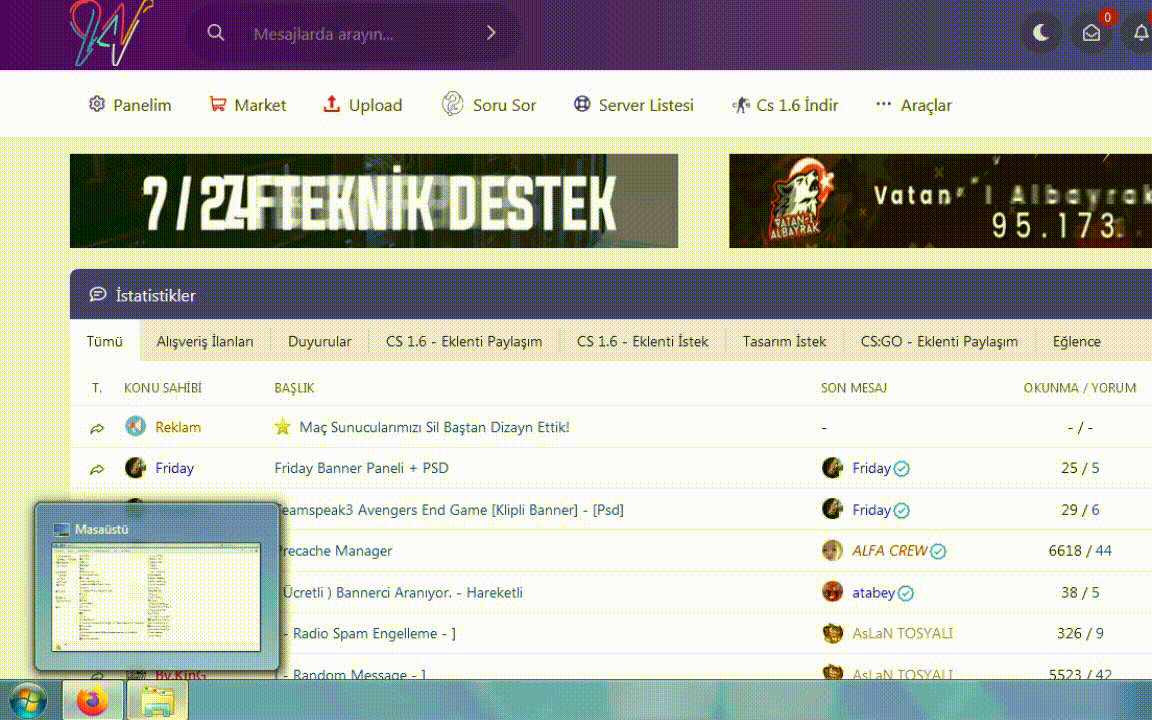Click the 7/24 Teknik Destek banner
Image resolution: width=1152 pixels, height=720 pixels.
click(x=374, y=201)
